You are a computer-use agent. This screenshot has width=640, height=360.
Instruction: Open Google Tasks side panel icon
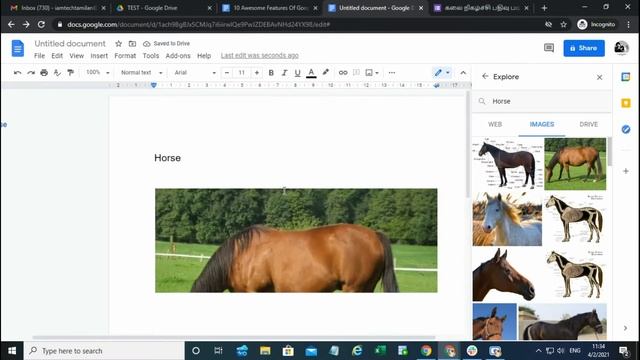[x=626, y=129]
